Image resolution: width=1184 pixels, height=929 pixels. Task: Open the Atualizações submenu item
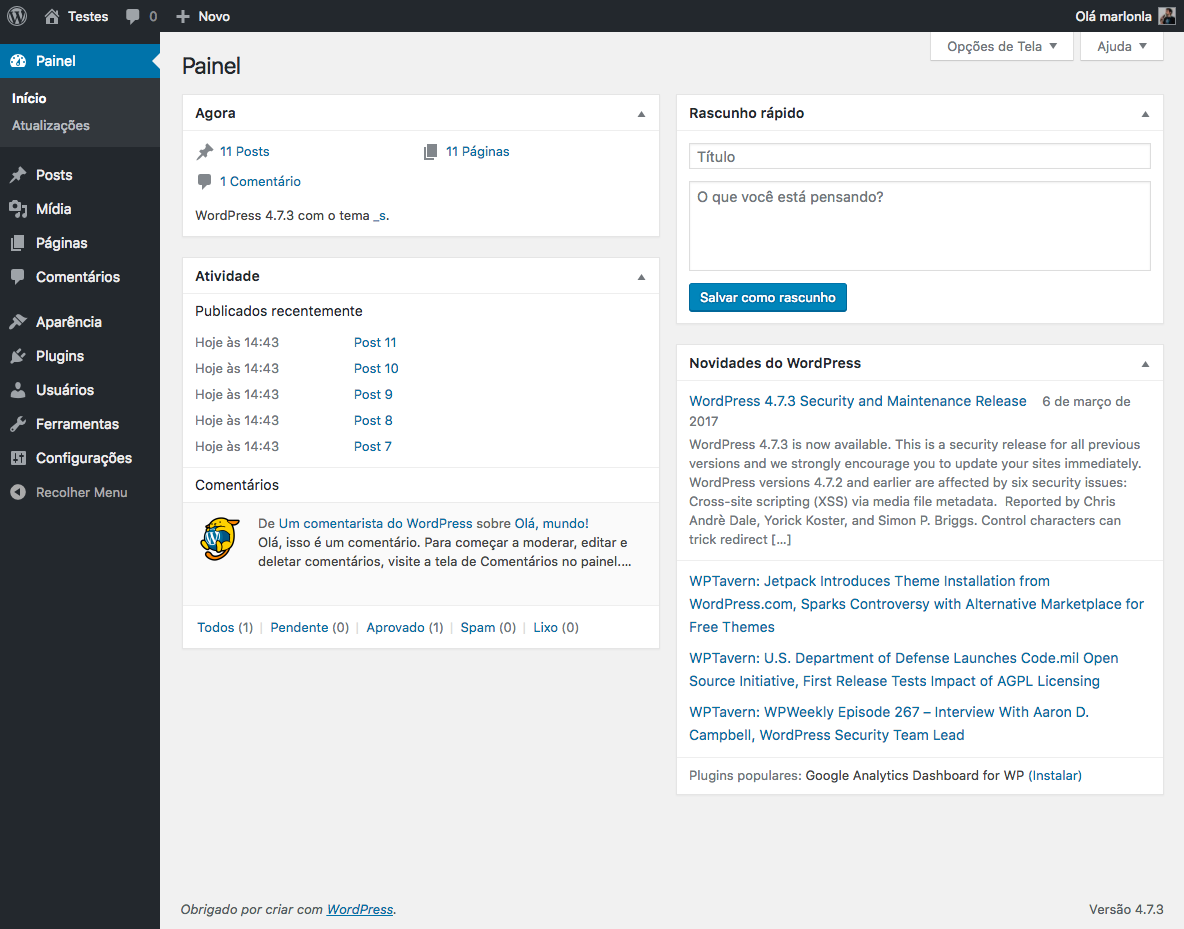click(x=51, y=125)
